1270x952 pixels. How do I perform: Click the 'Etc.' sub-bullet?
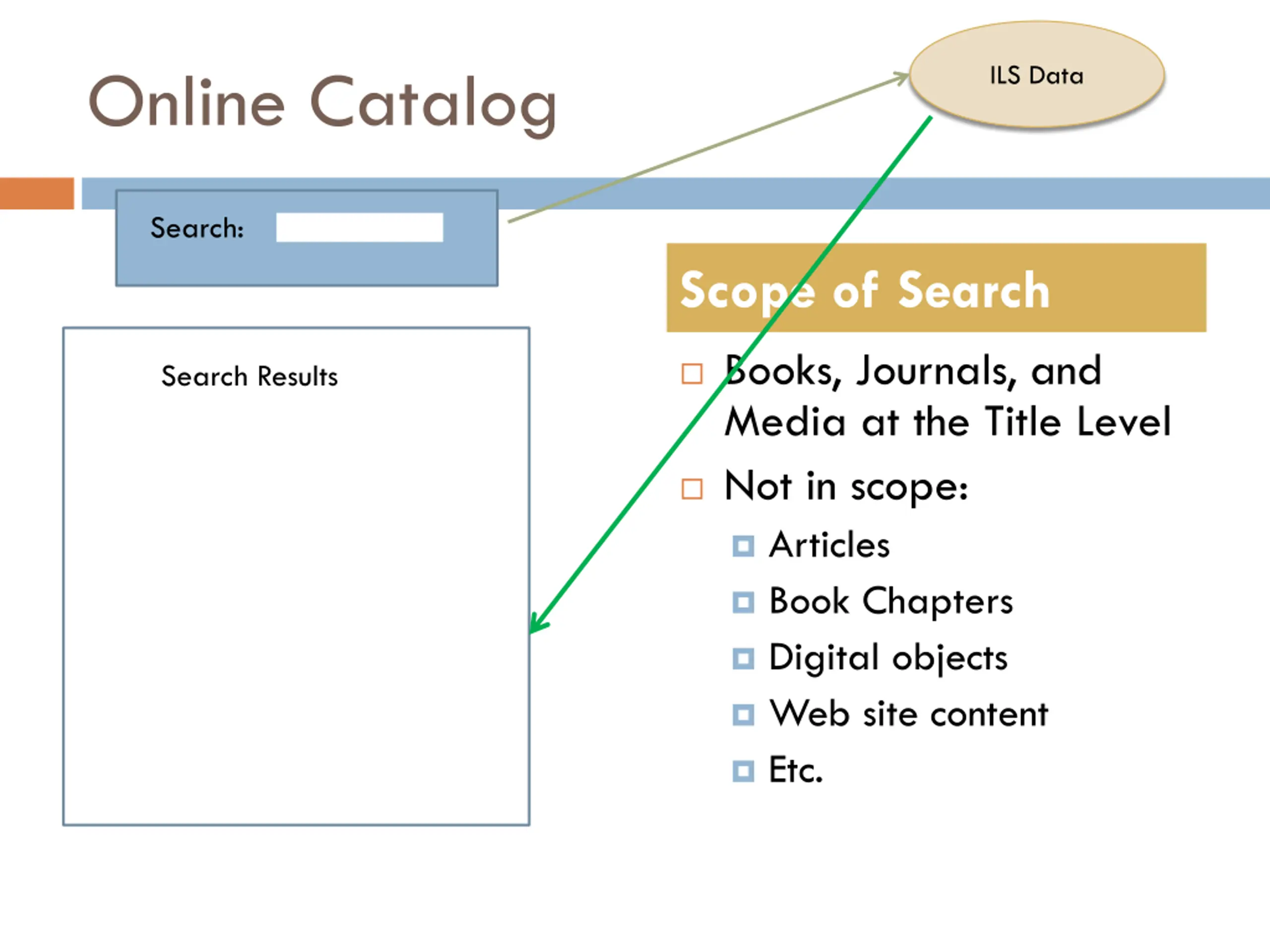pyautogui.click(x=796, y=770)
